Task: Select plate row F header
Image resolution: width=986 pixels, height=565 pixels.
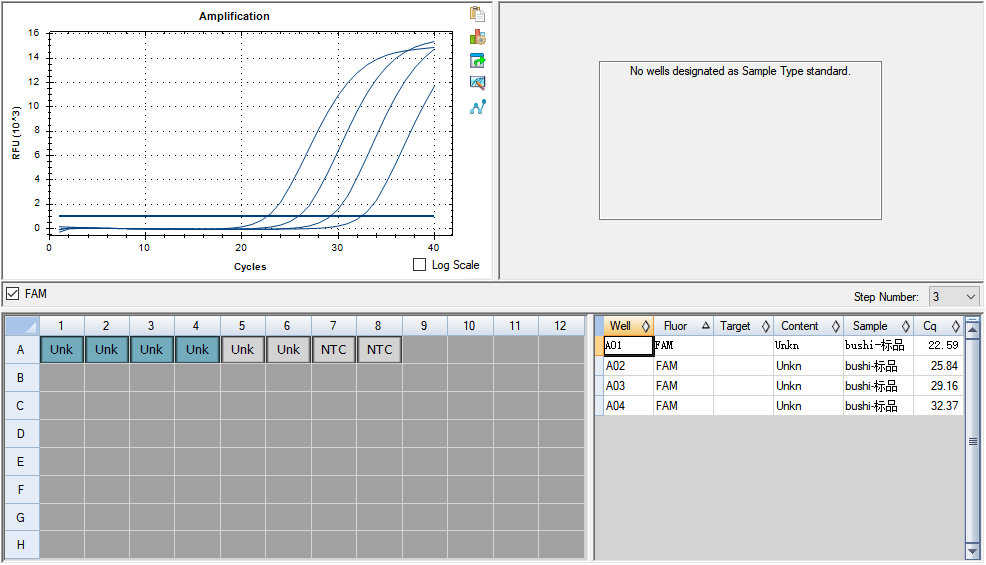Action: point(21,489)
